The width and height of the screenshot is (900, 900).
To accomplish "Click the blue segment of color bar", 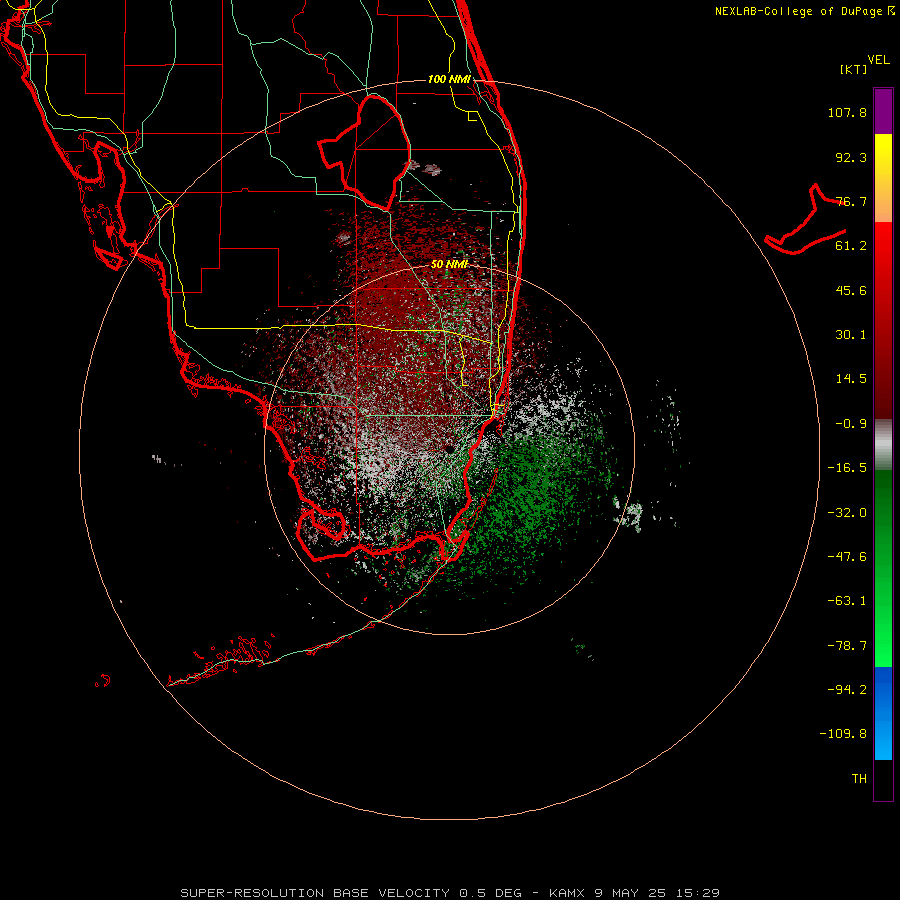I will 883,713.
